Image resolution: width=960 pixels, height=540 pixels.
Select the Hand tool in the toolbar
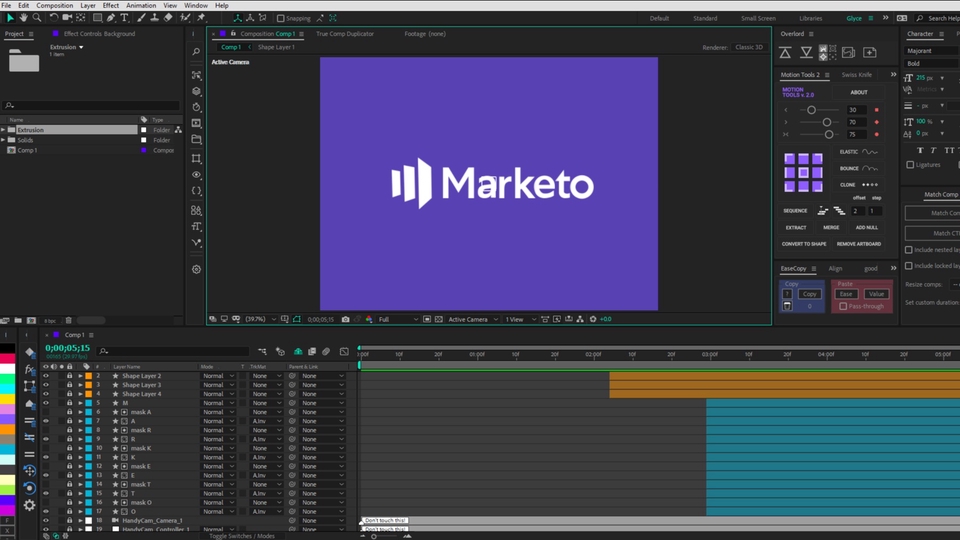click(x=24, y=17)
